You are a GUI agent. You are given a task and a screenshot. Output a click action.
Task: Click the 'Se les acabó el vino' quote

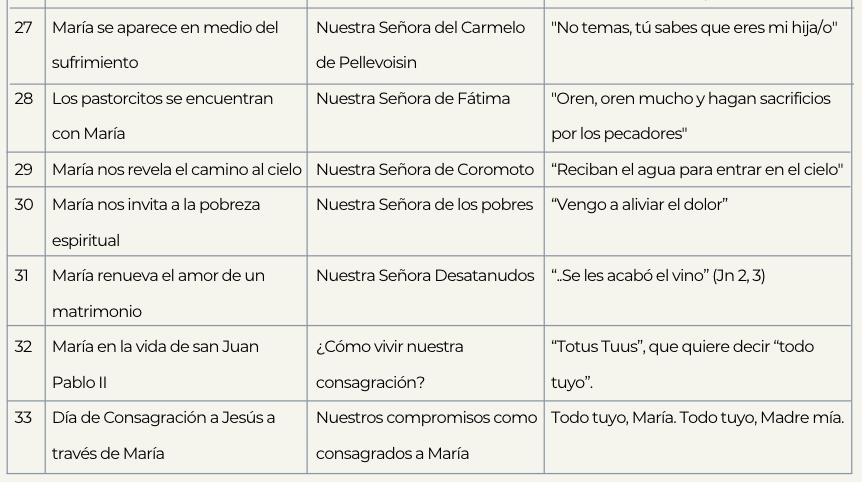pyautogui.click(x=658, y=276)
